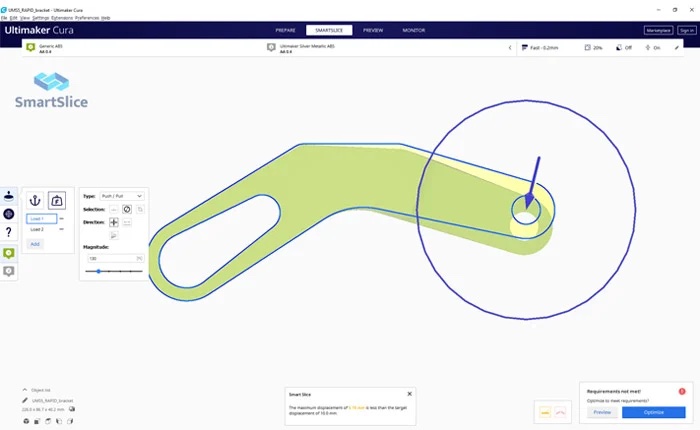
Task: Click the UMS5_RAPID_bracket object name
Action: coord(52,401)
